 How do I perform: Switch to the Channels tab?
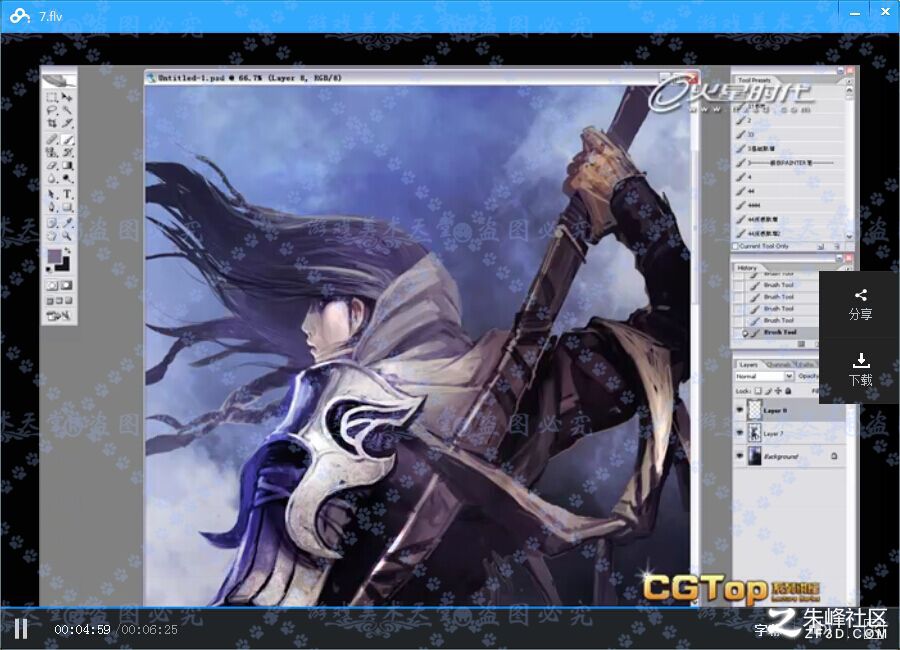(778, 365)
